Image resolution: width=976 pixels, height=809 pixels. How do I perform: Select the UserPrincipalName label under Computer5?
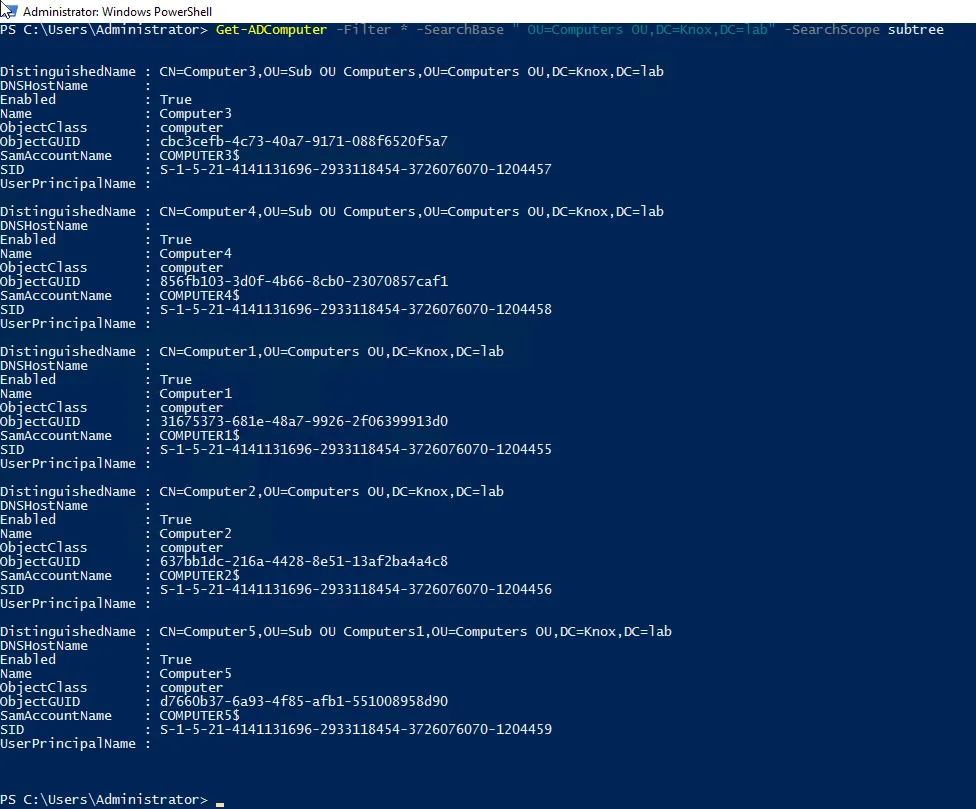pos(68,744)
